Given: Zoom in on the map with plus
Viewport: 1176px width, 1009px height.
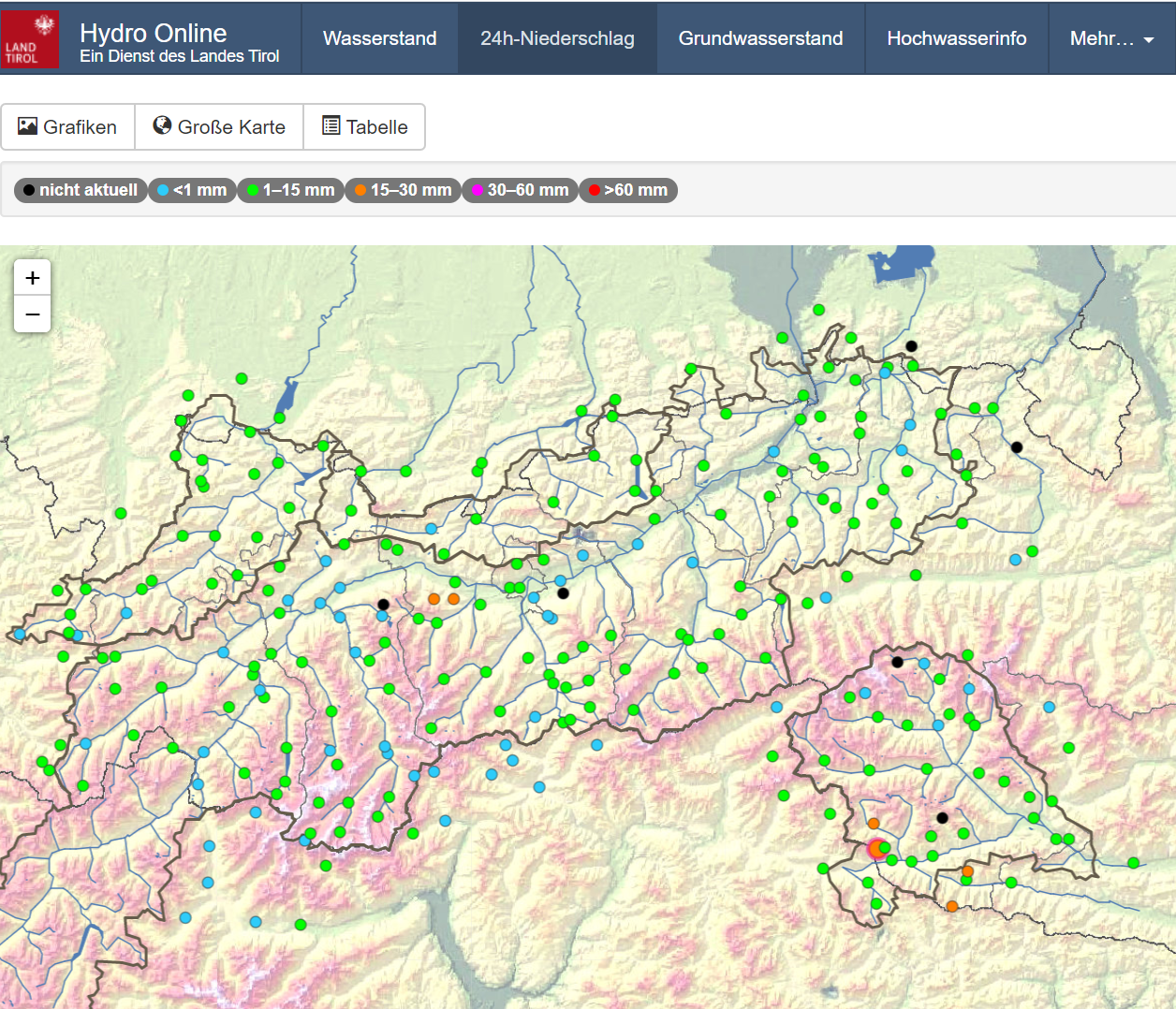Looking at the screenshot, I should 33,278.
